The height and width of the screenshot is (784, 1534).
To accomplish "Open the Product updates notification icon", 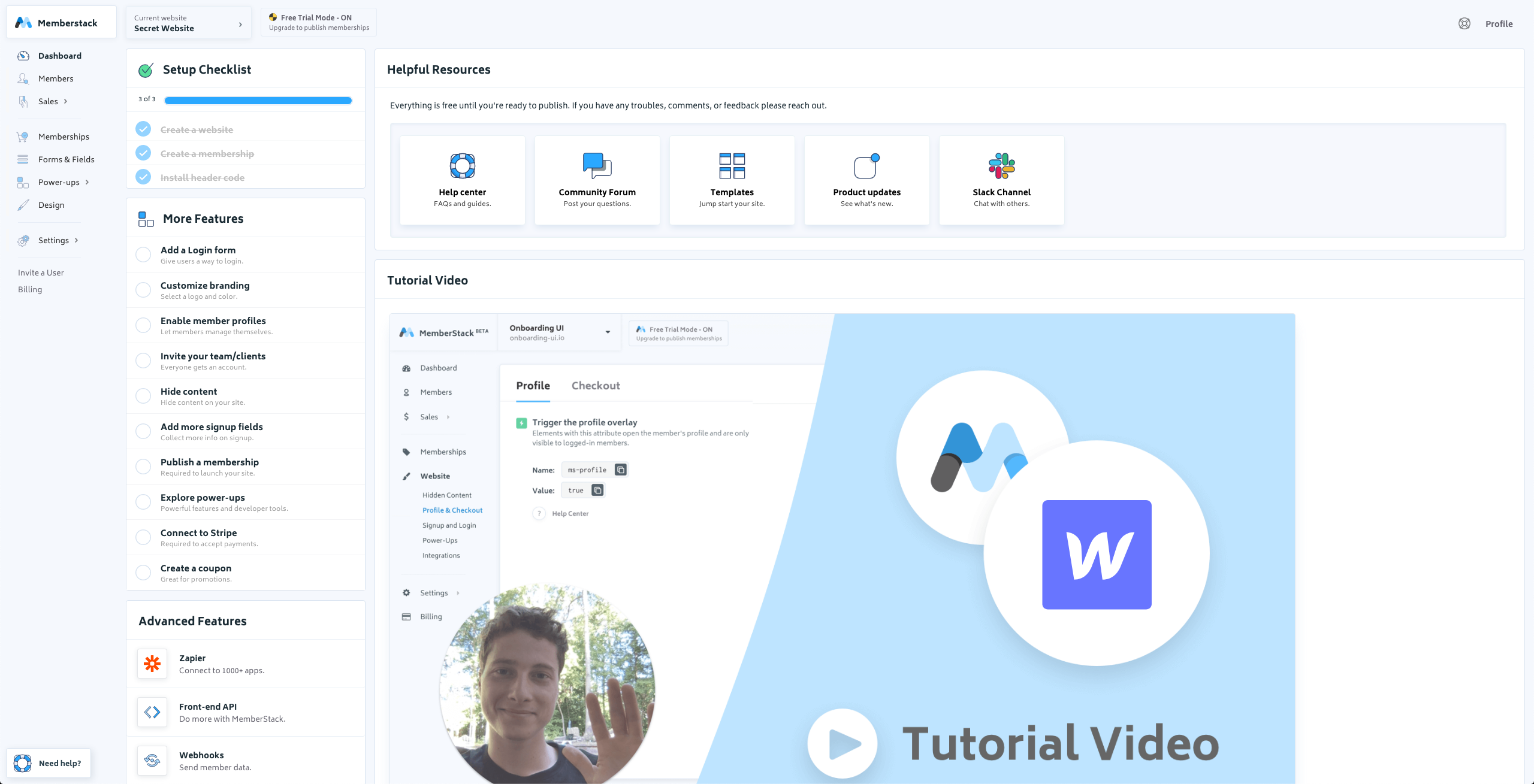I will pos(867,166).
